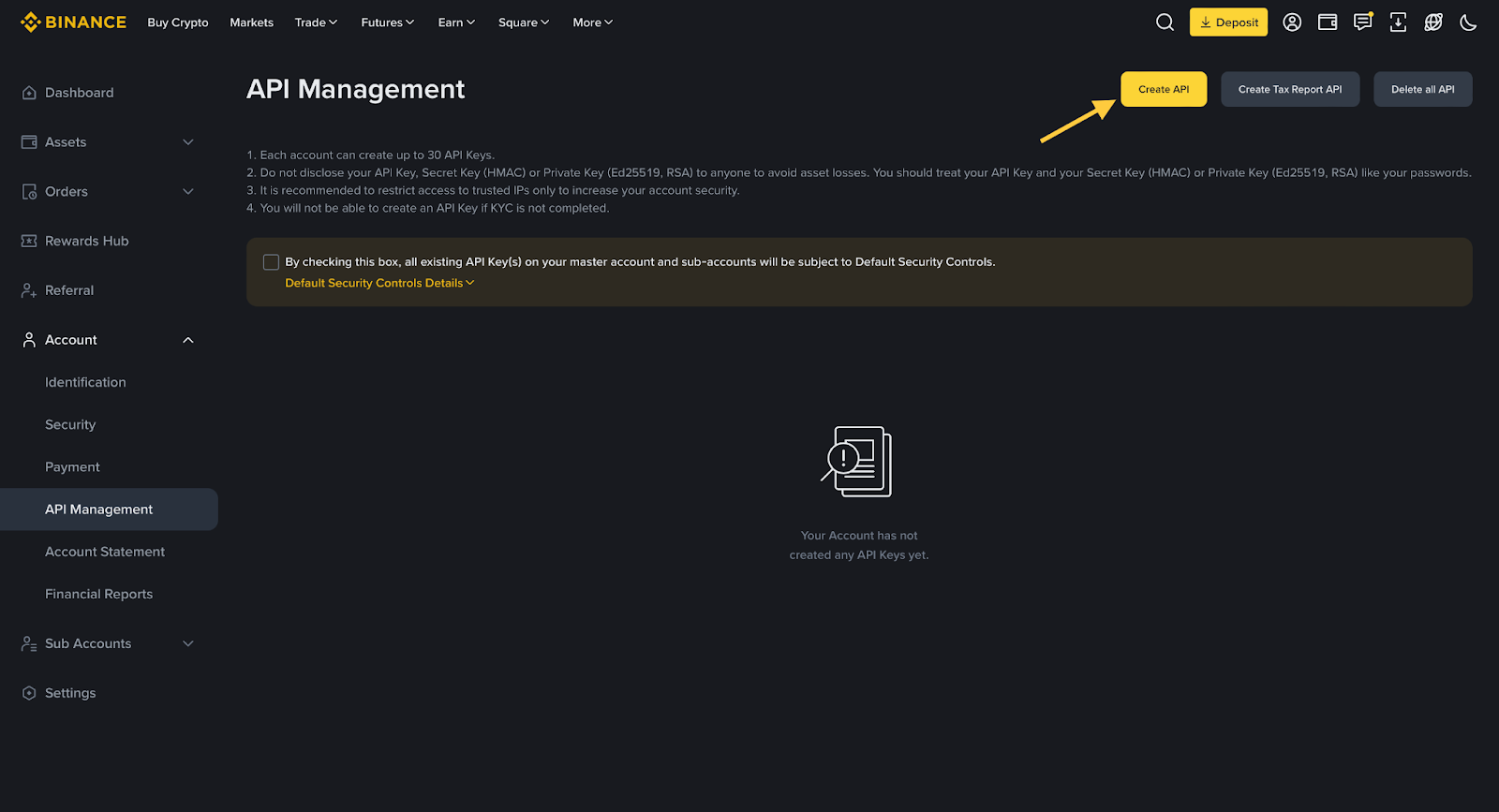
Task: Click the Delete all API button
Action: click(1422, 90)
